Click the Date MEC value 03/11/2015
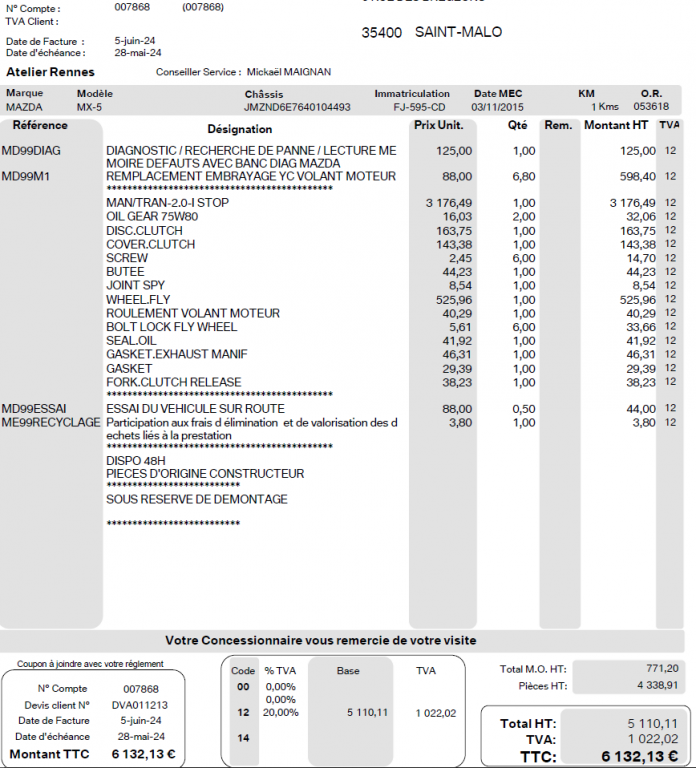This screenshot has height=768, width=696. 498,107
